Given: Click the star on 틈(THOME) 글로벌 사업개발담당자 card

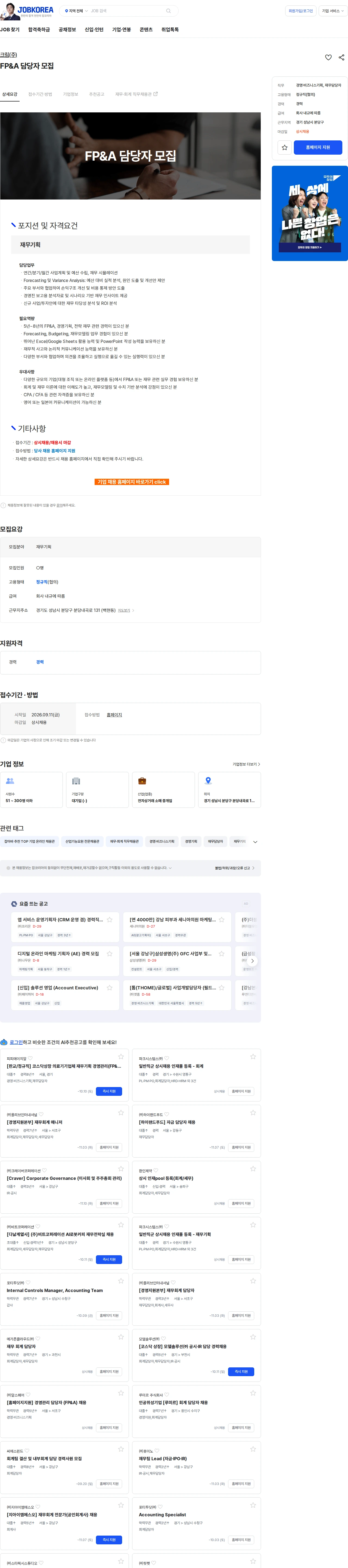Looking at the screenshot, I should coord(222,988).
